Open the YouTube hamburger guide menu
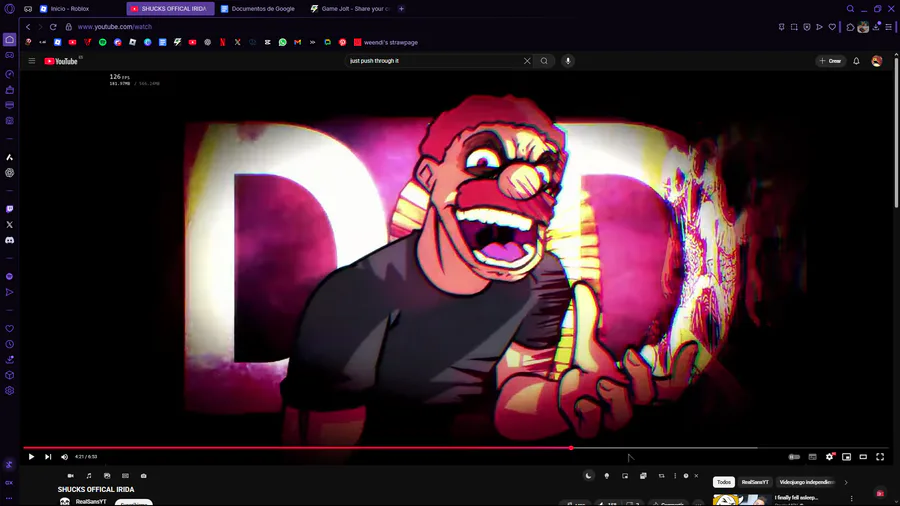 [x=32, y=61]
